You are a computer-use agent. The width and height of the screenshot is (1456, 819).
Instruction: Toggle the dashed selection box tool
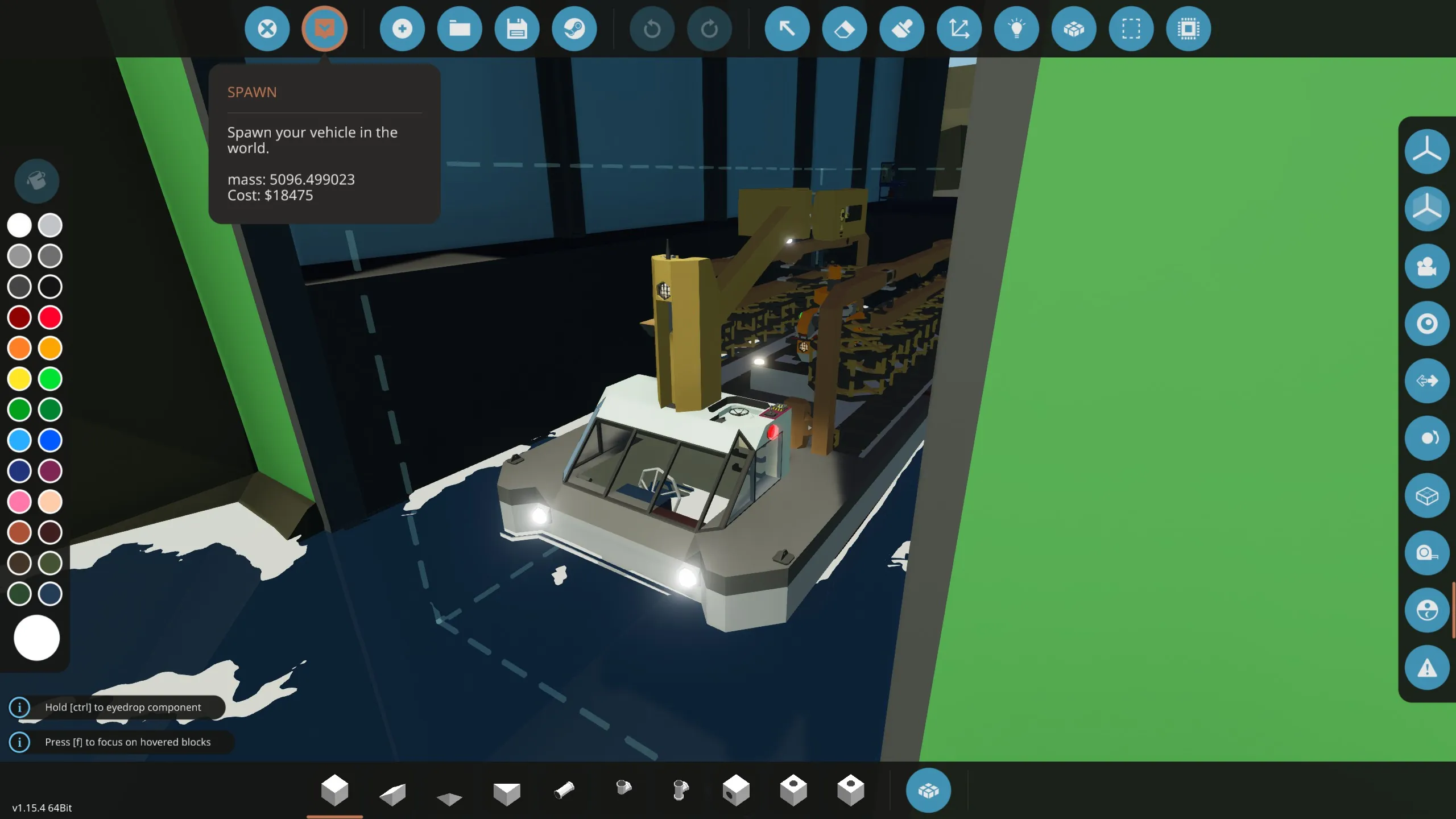(1131, 28)
